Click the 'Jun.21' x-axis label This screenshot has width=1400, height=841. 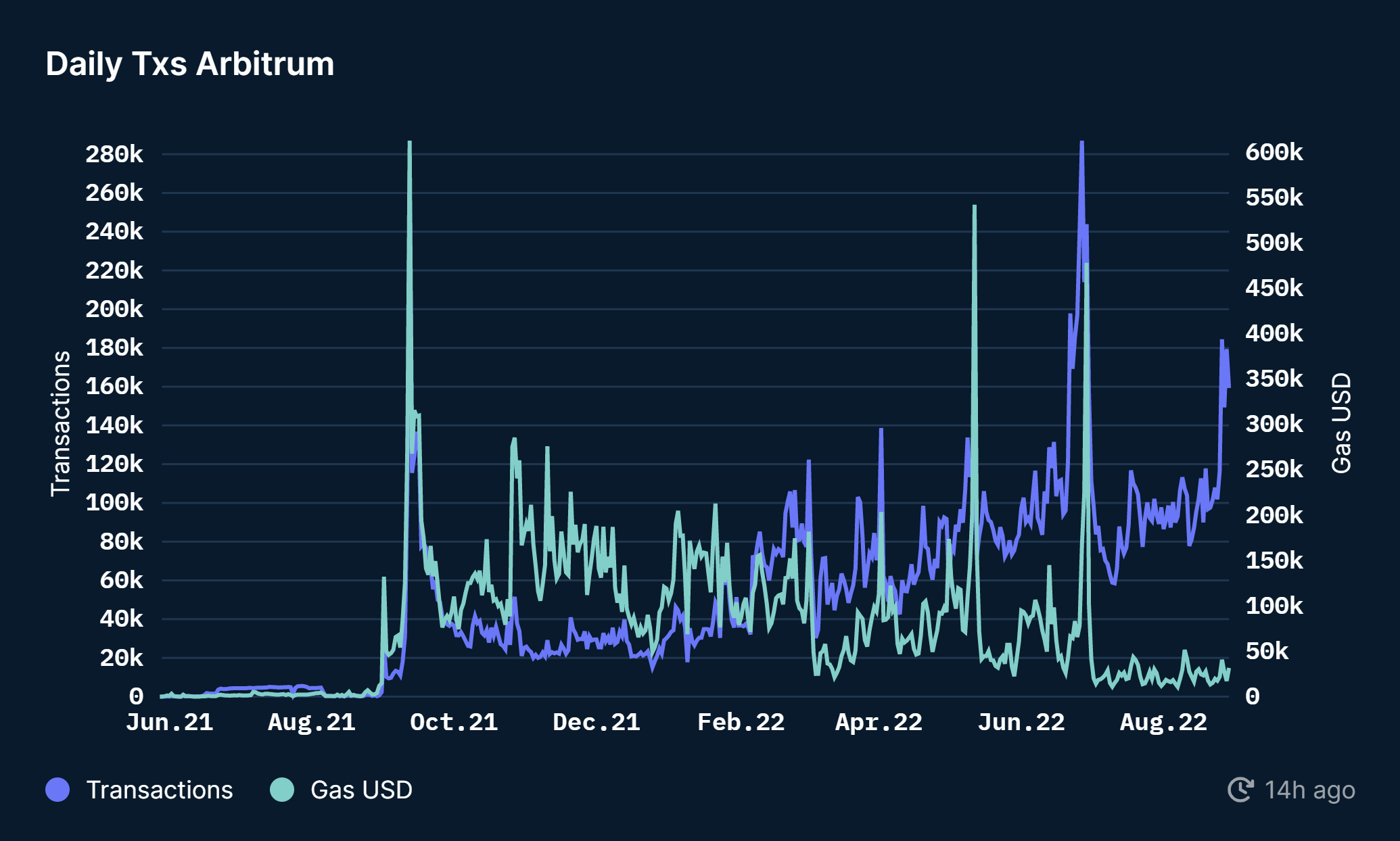coord(169,722)
